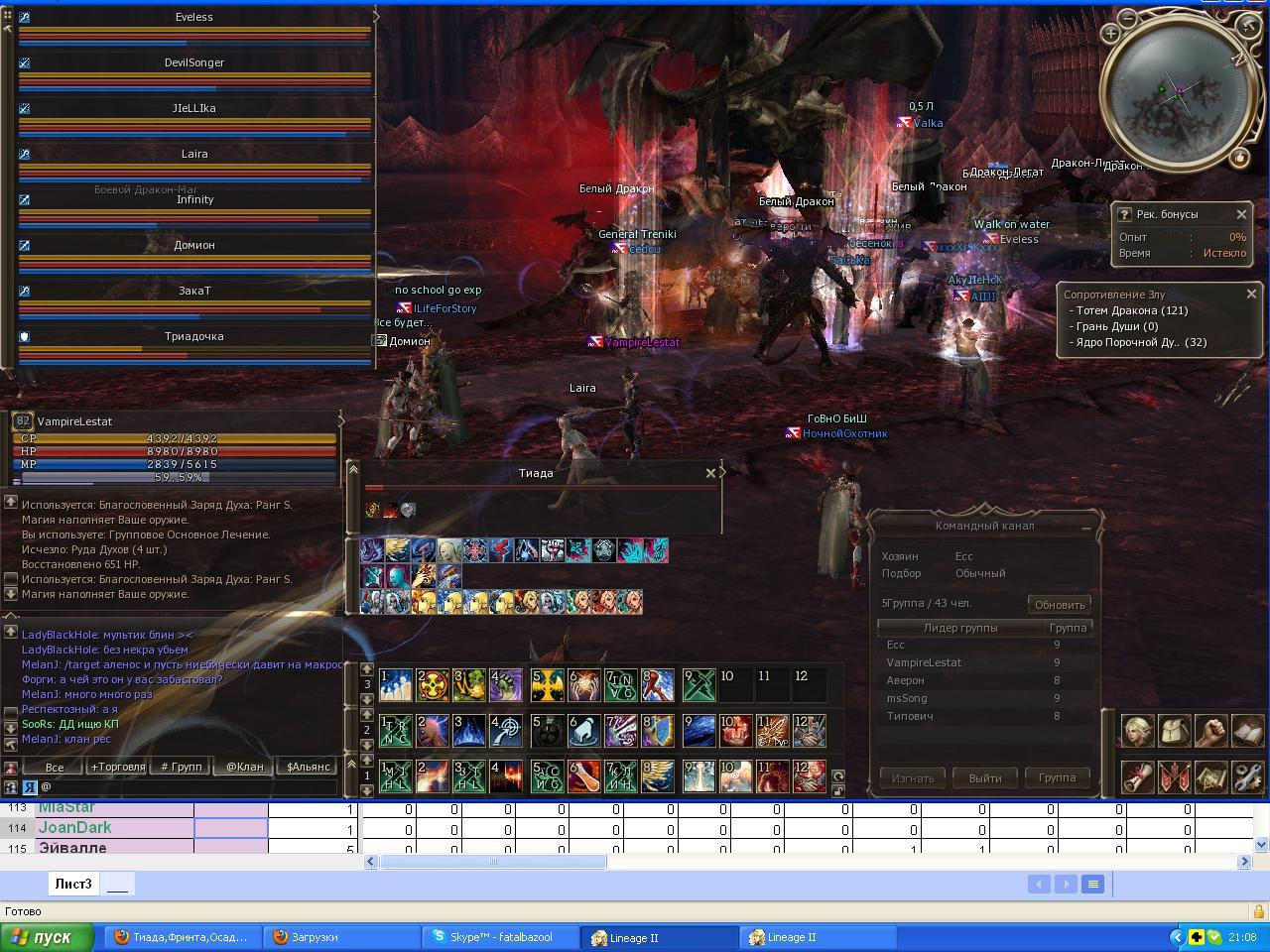This screenshot has width=1270, height=952.
Task: Use hotbar 1 slot 4 fire skill
Action: coord(505,775)
